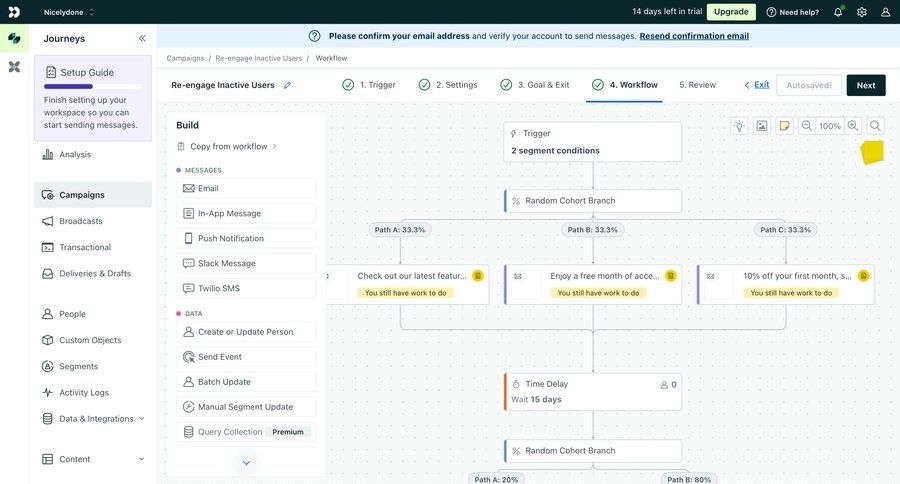Add Twilio SMS block
900x484 pixels.
pyautogui.click(x=246, y=288)
